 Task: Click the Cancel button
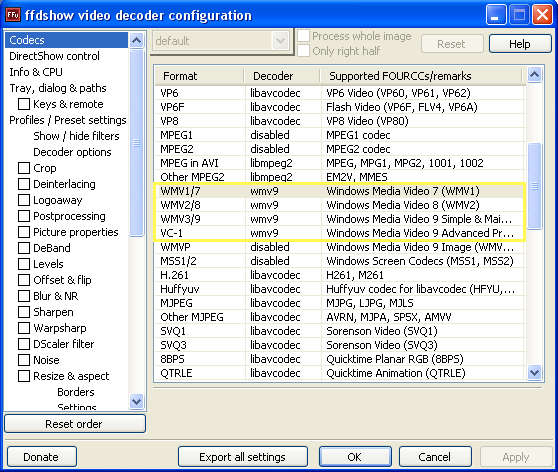[x=435, y=457]
